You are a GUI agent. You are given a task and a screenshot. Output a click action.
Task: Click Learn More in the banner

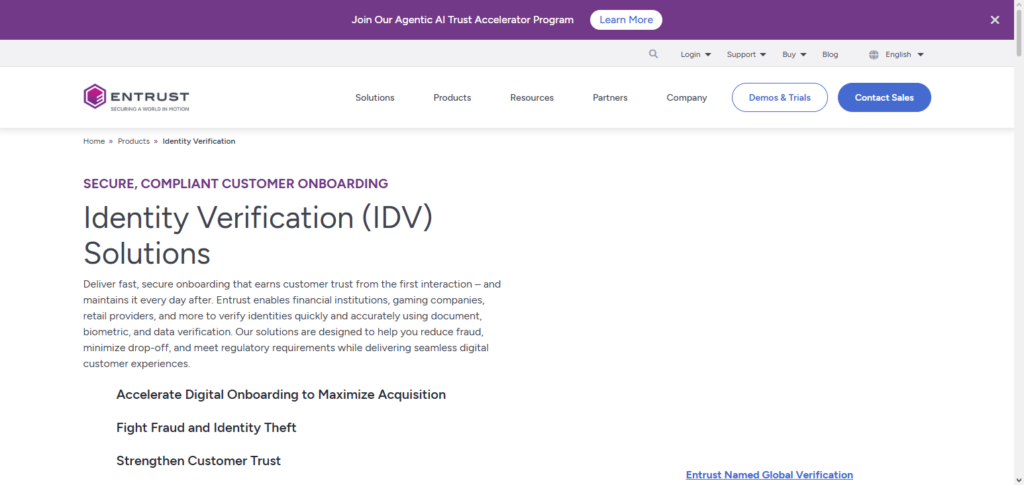(x=626, y=20)
